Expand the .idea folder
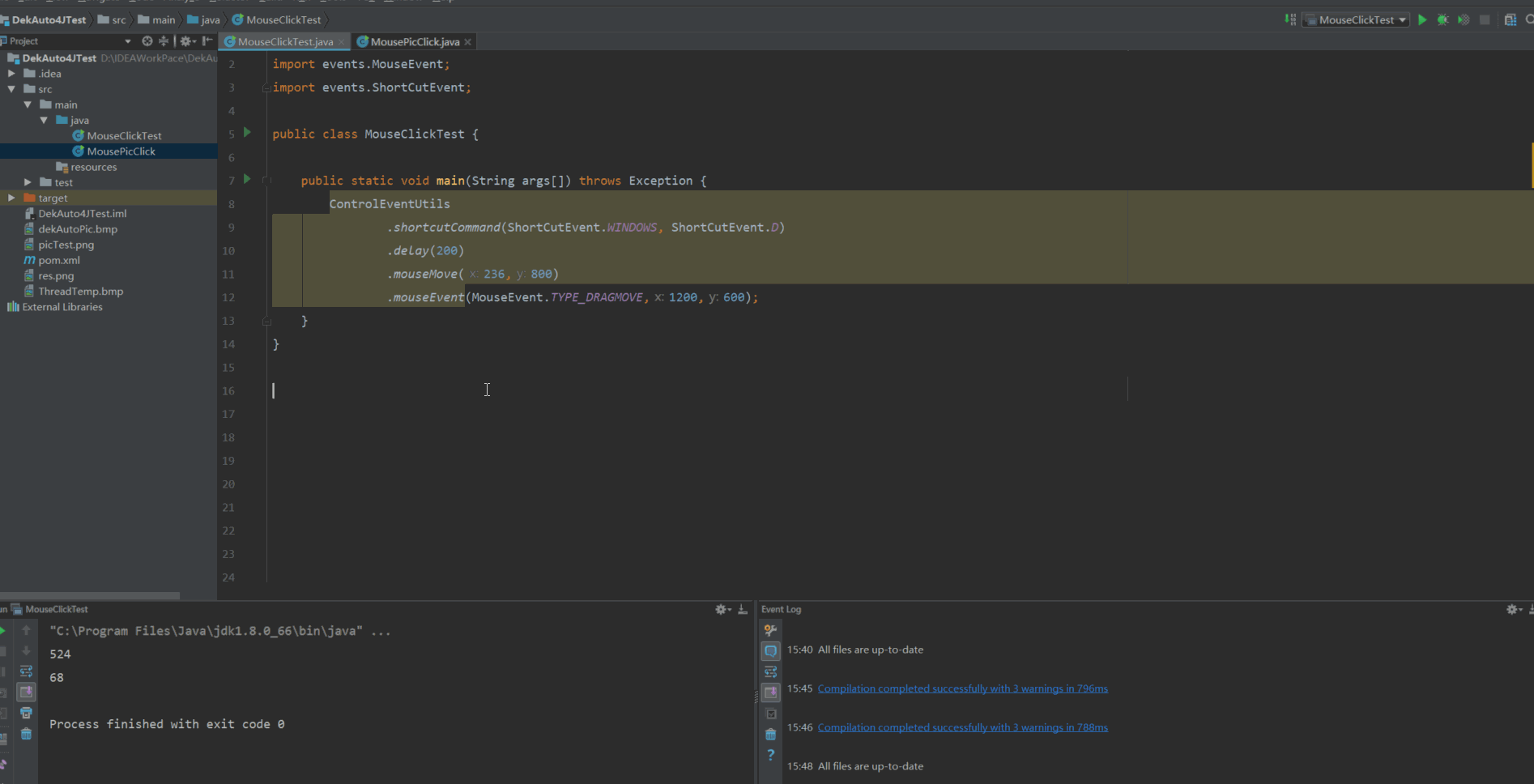Viewport: 1534px width, 784px height. [11, 73]
